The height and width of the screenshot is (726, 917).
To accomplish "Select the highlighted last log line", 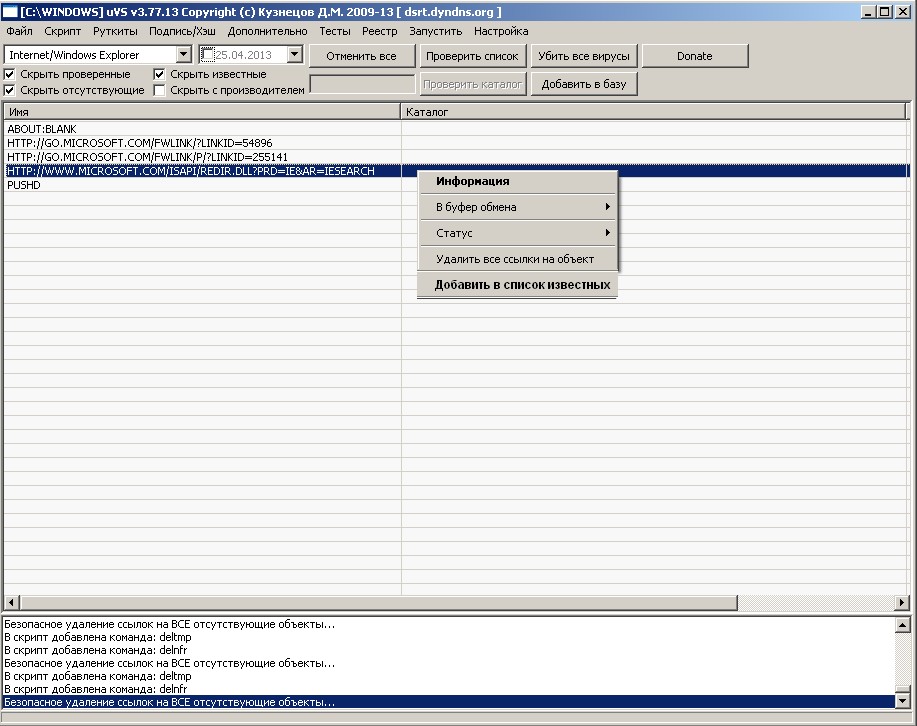I will (449, 702).
